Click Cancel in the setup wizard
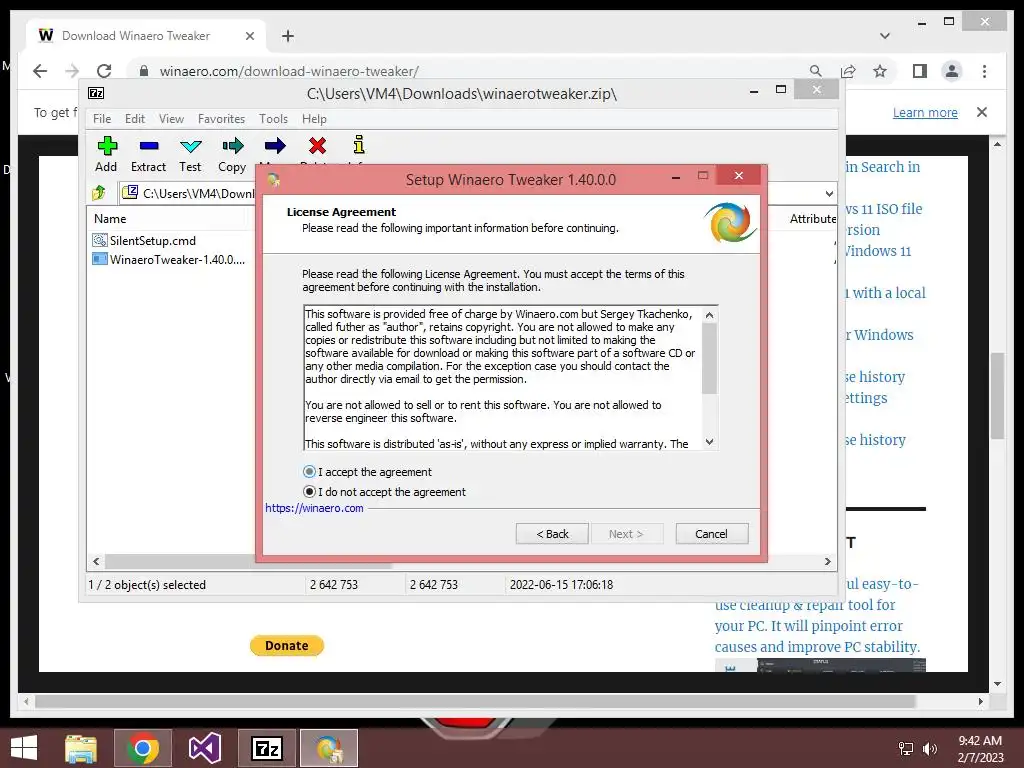The height and width of the screenshot is (768, 1024). pyautogui.click(x=711, y=534)
